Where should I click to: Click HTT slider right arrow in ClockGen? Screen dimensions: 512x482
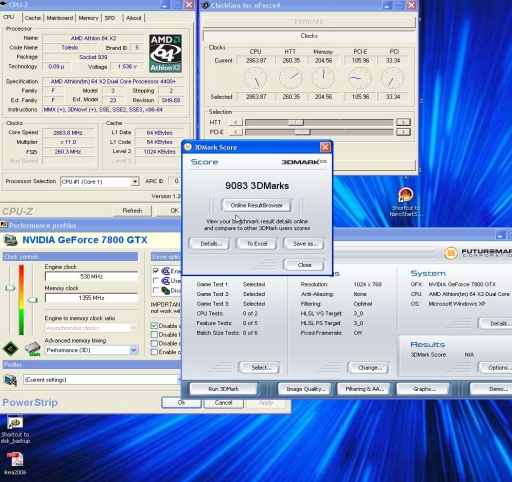pos(403,122)
